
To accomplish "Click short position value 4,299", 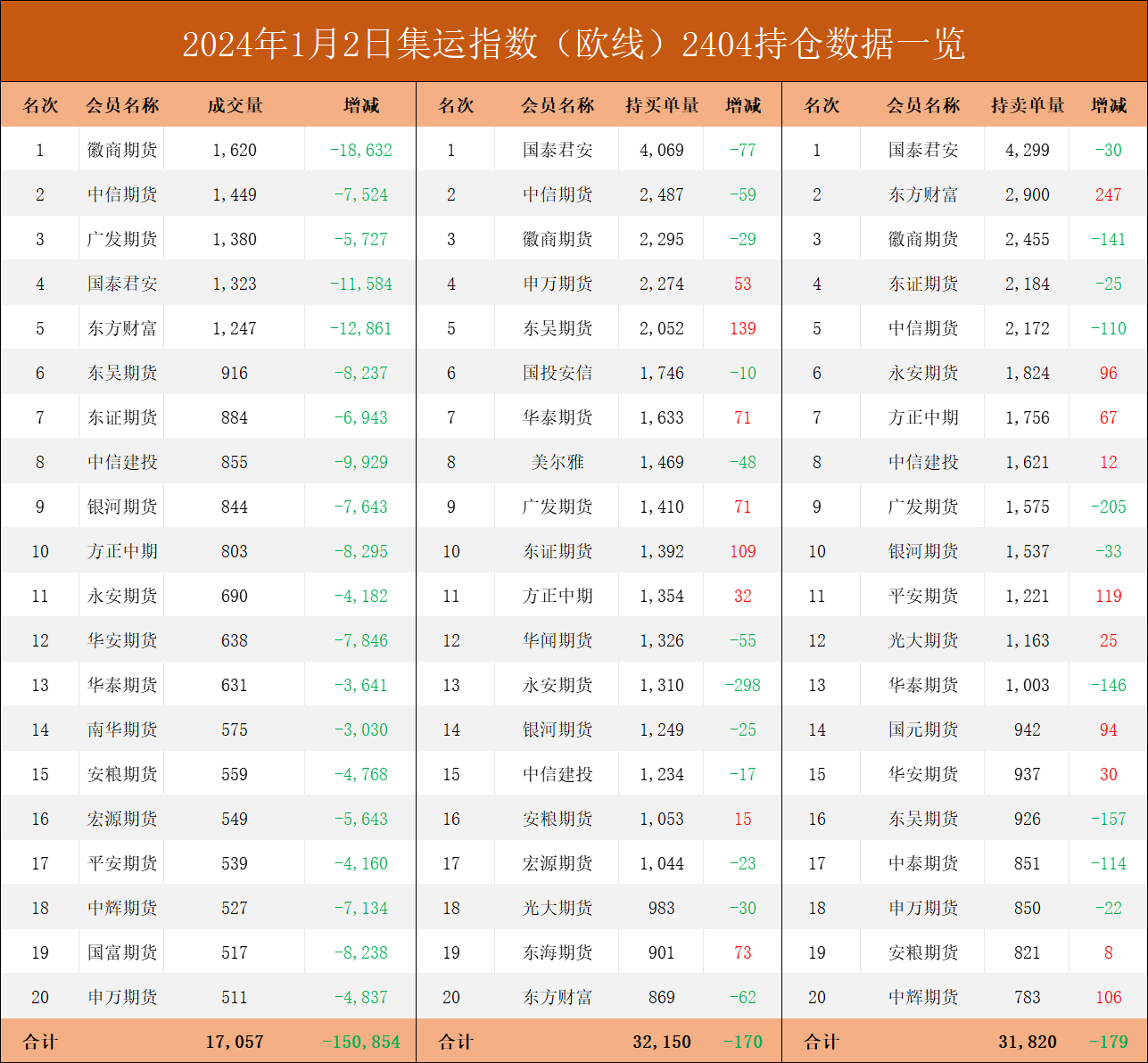I will tap(1028, 150).
